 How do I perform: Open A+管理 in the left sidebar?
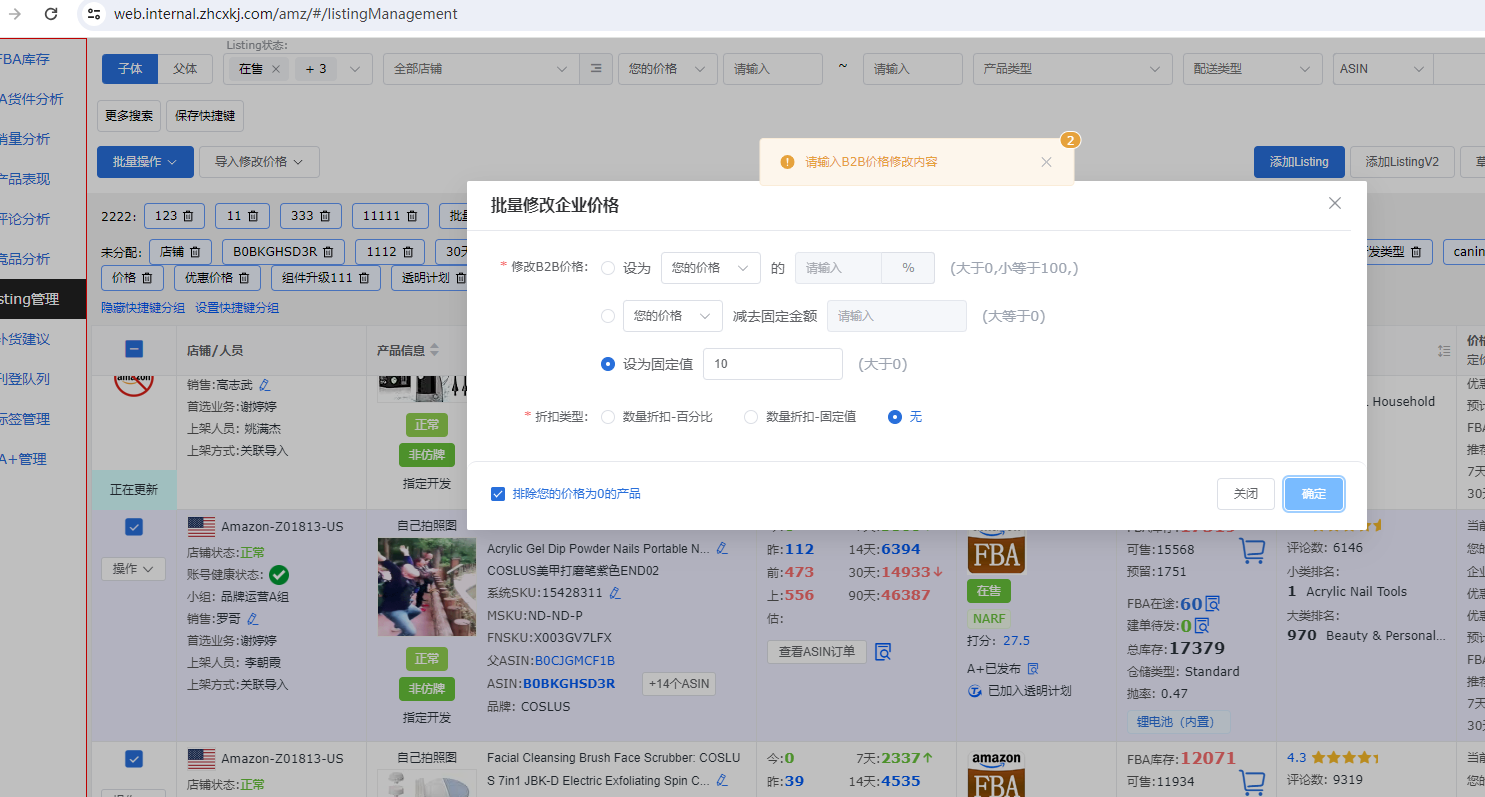tap(24, 459)
